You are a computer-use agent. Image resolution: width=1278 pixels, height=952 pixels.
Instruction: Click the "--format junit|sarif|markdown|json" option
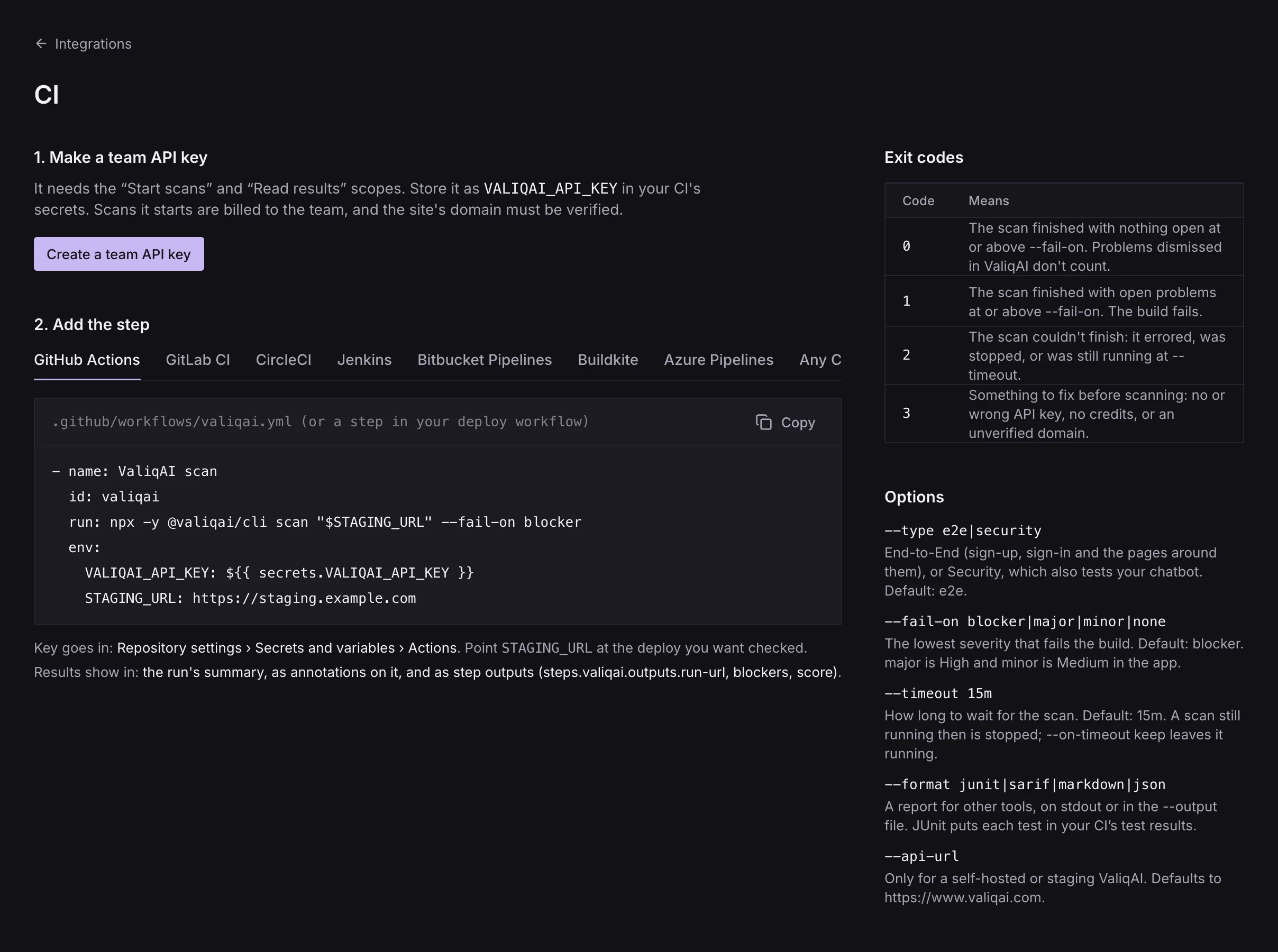[1025, 785]
